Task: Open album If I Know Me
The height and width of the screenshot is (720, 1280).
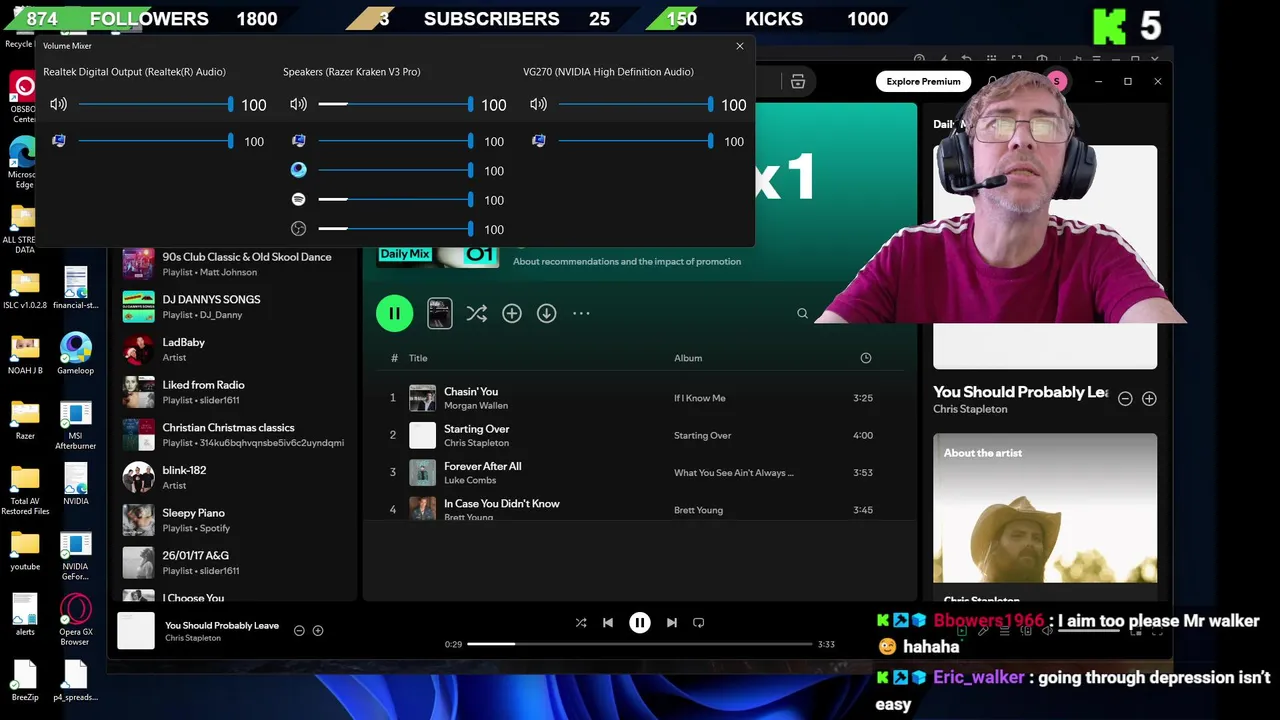Action: pyautogui.click(x=699, y=398)
